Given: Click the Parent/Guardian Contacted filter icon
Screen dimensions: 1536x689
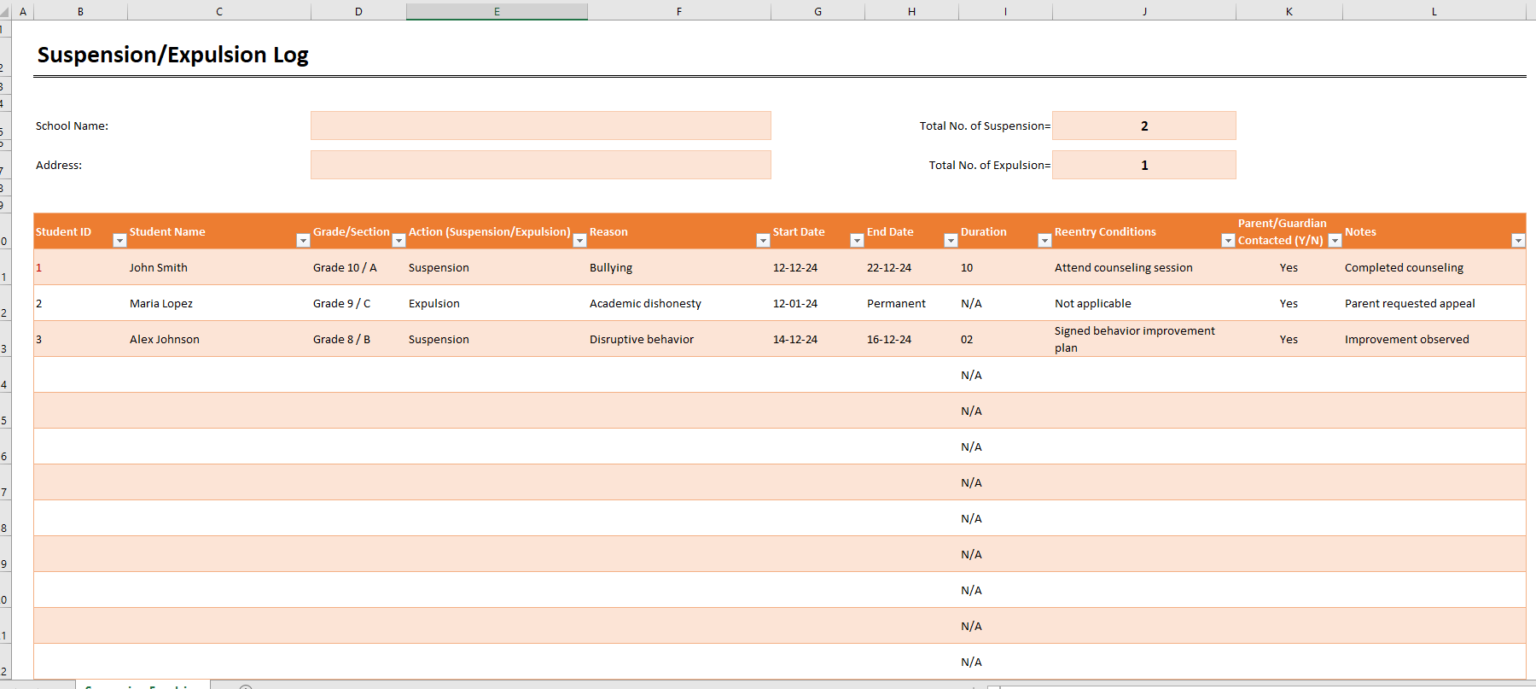Looking at the screenshot, I should [1334, 240].
